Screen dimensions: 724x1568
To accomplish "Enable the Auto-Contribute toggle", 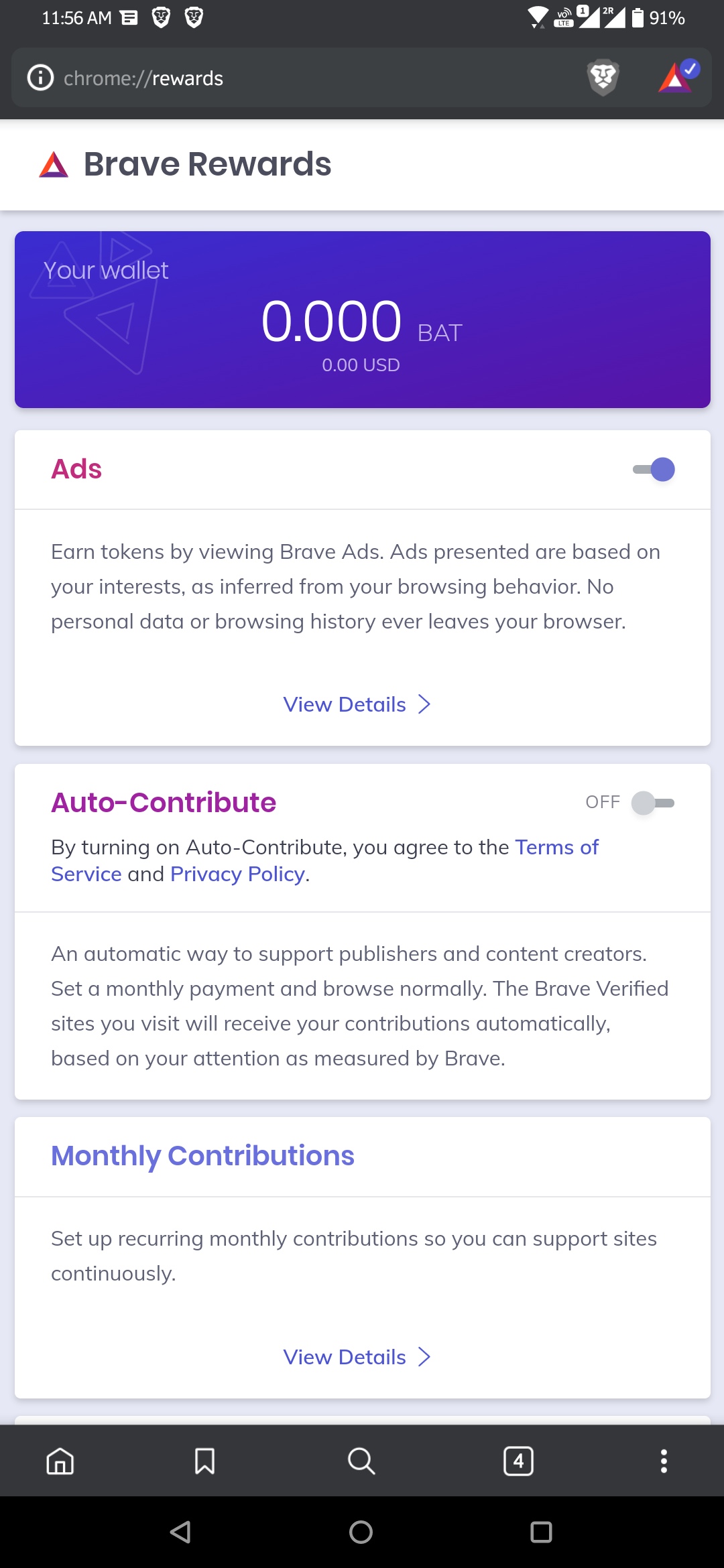I will 652,803.
